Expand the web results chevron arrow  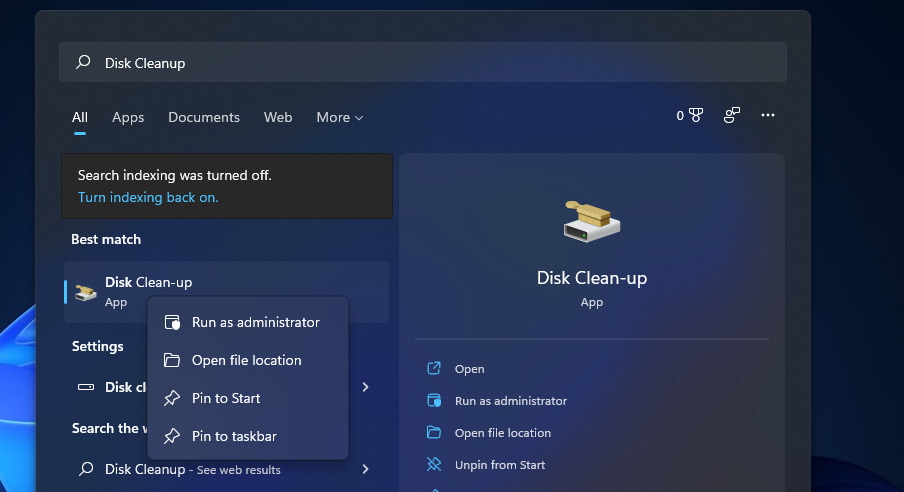point(366,469)
